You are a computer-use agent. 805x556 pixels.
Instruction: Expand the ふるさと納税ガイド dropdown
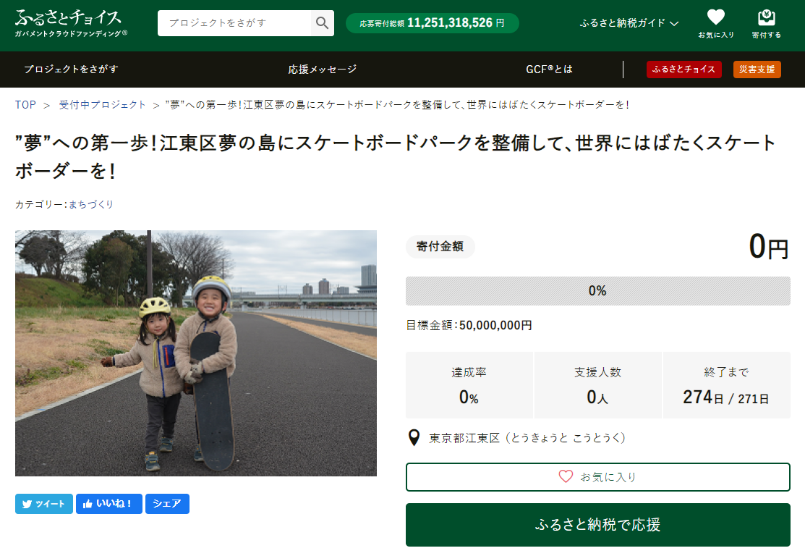629,23
